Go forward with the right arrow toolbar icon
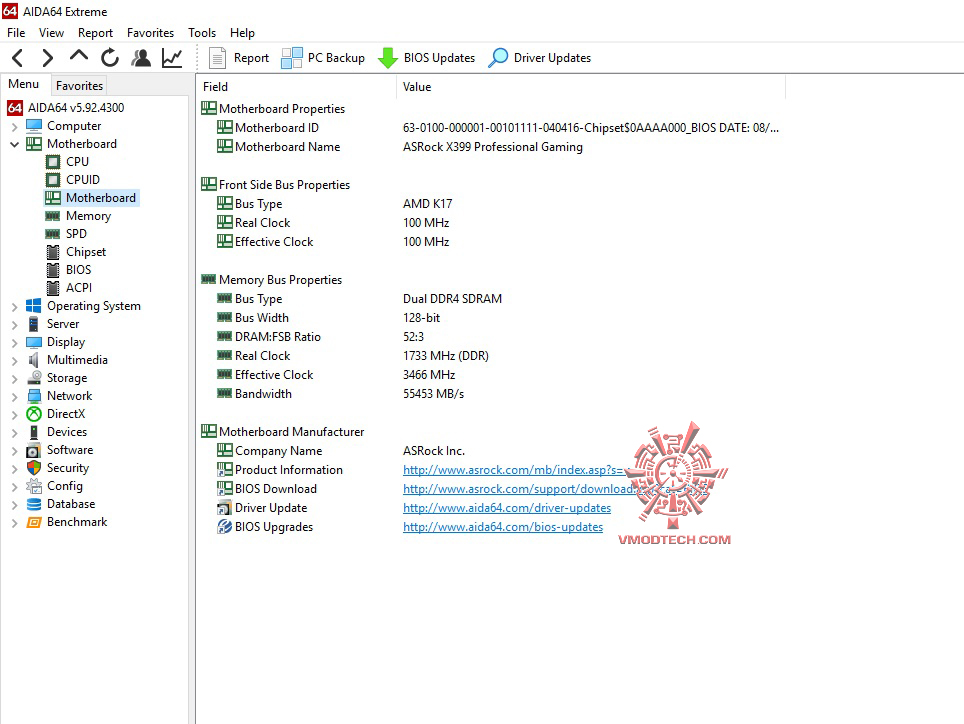This screenshot has height=724, width=964. pos(47,58)
